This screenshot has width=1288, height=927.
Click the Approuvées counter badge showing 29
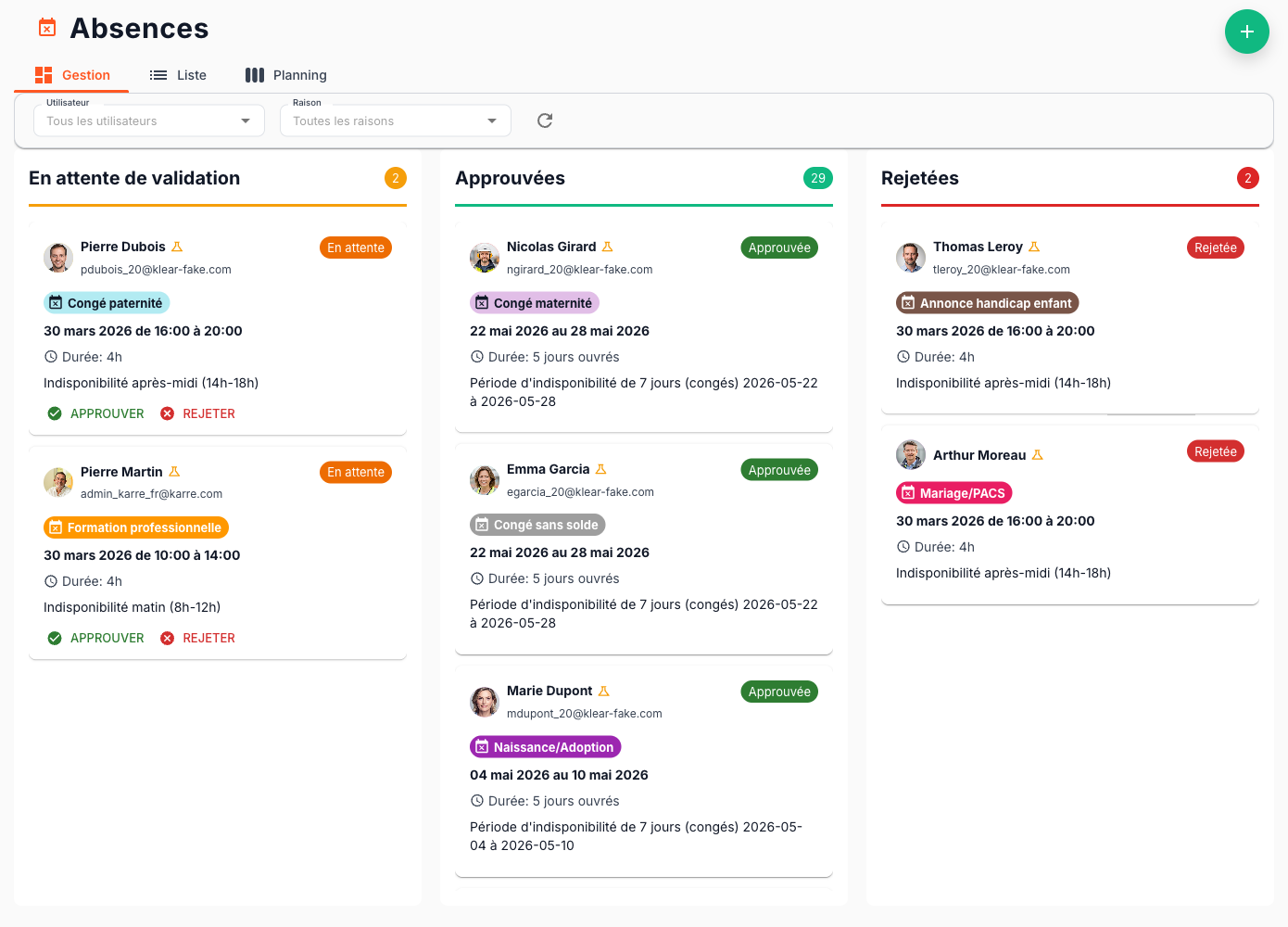point(818,178)
